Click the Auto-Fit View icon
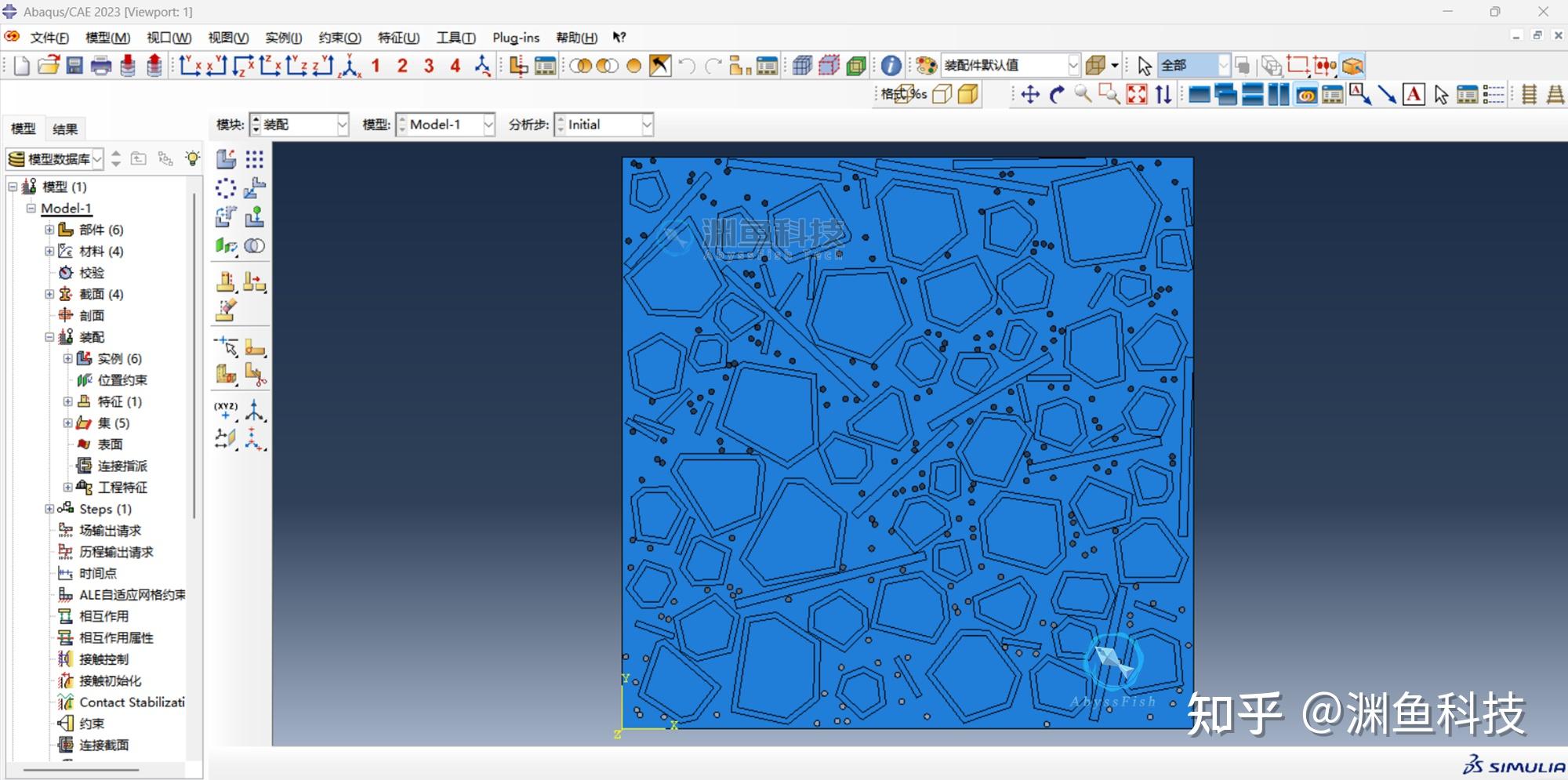 point(1136,95)
